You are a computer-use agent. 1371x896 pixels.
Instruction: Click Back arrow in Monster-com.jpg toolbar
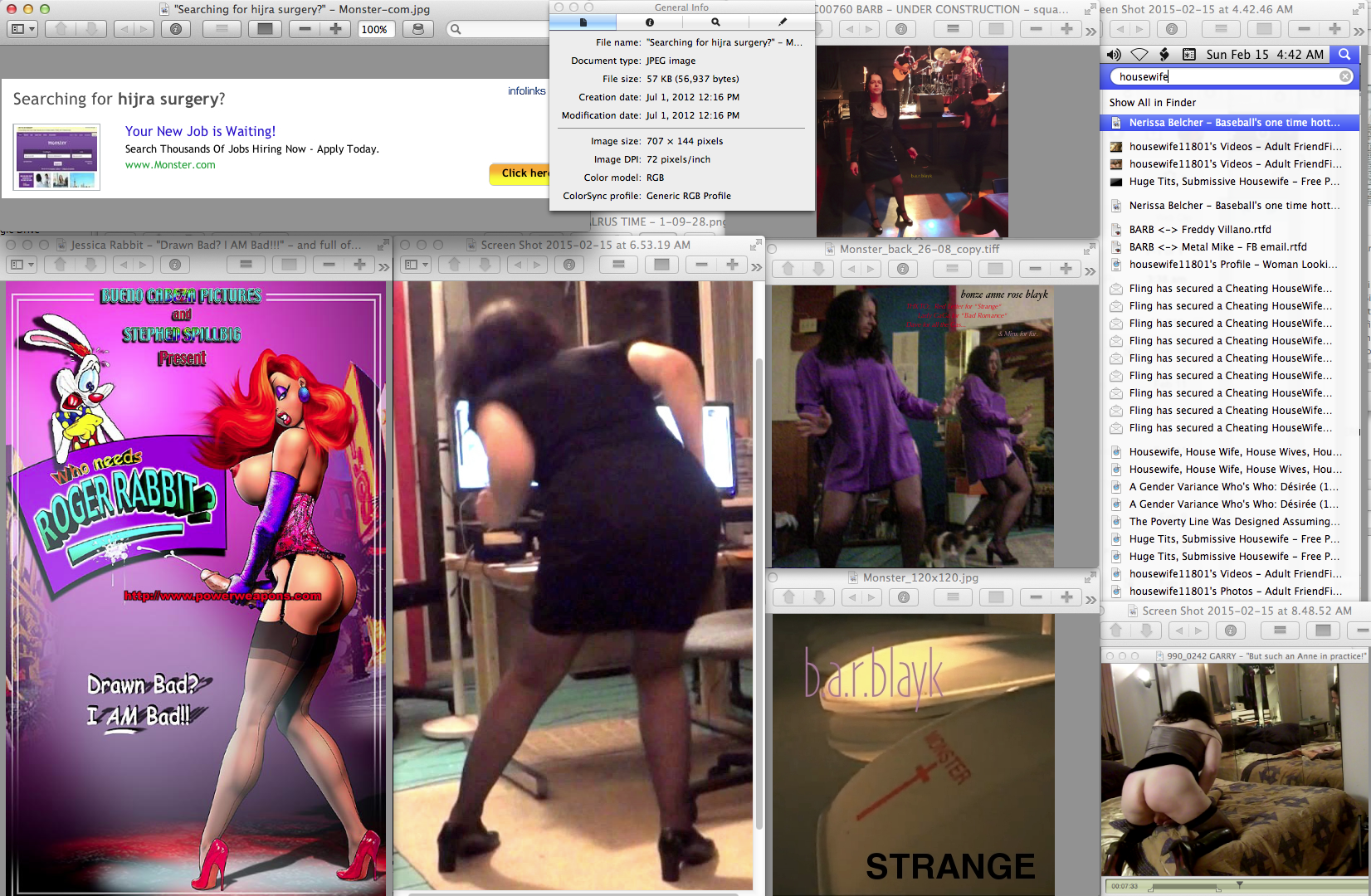point(124,29)
